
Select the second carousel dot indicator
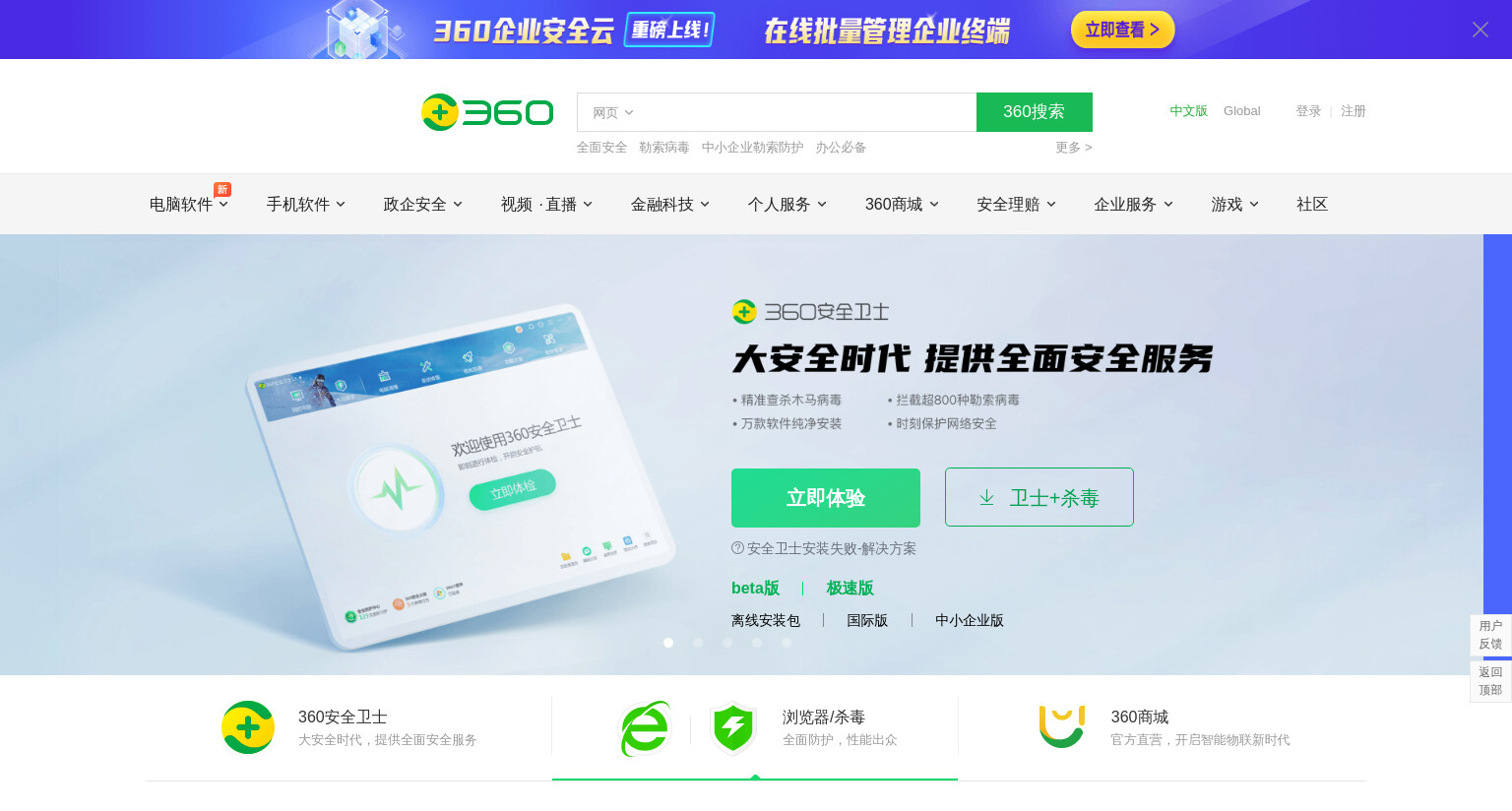click(x=698, y=643)
